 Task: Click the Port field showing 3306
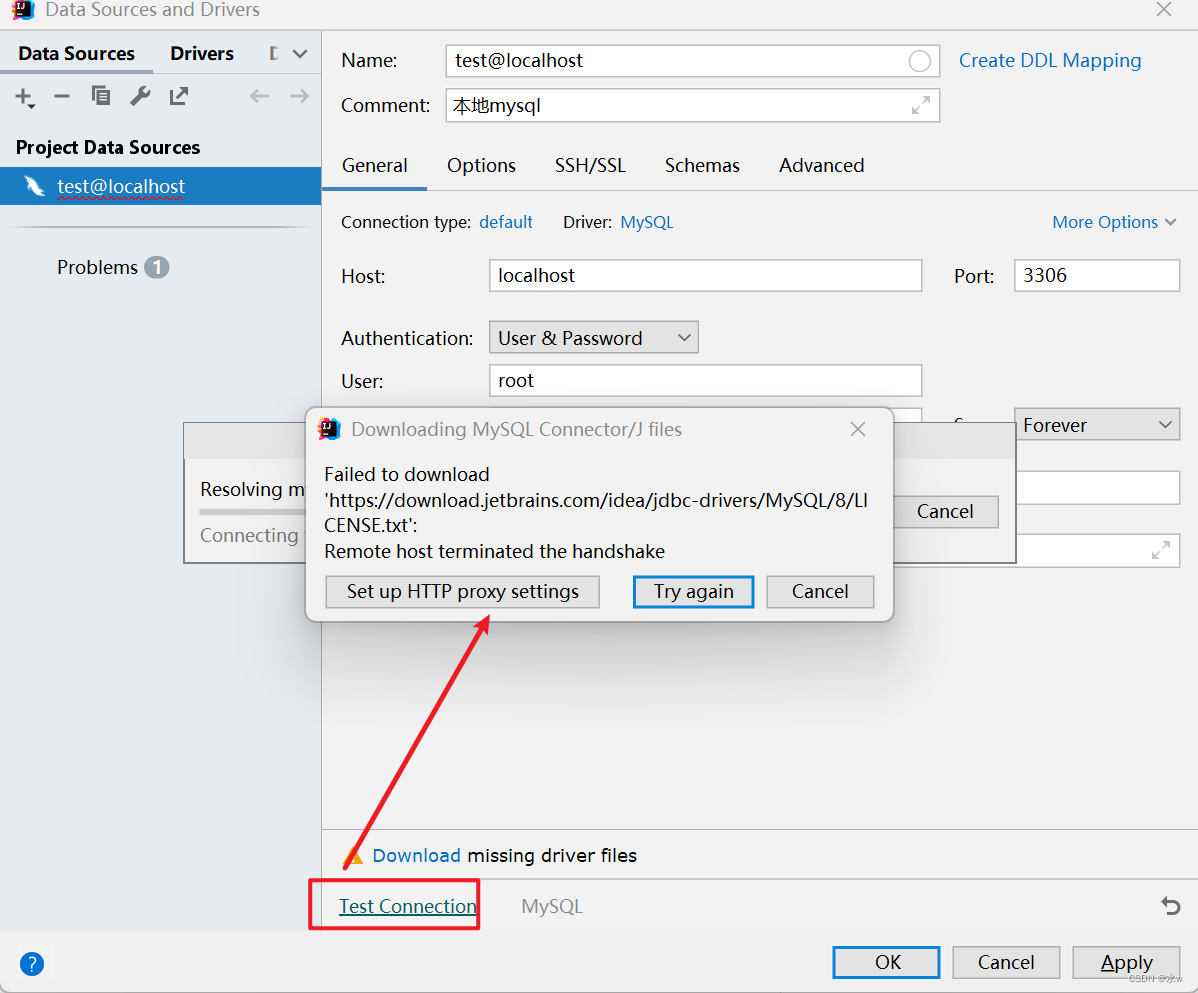click(1096, 276)
